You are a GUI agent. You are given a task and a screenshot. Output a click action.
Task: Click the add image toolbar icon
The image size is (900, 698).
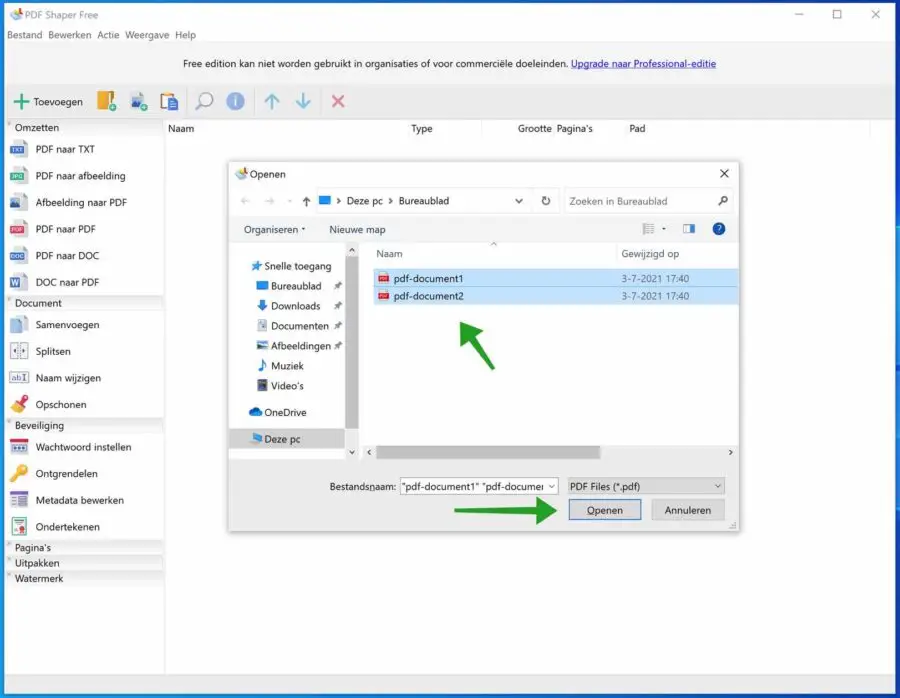pyautogui.click(x=138, y=102)
